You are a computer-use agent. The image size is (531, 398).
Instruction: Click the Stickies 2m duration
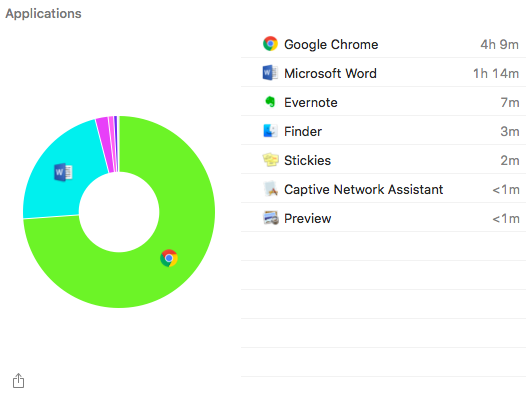coord(510,161)
